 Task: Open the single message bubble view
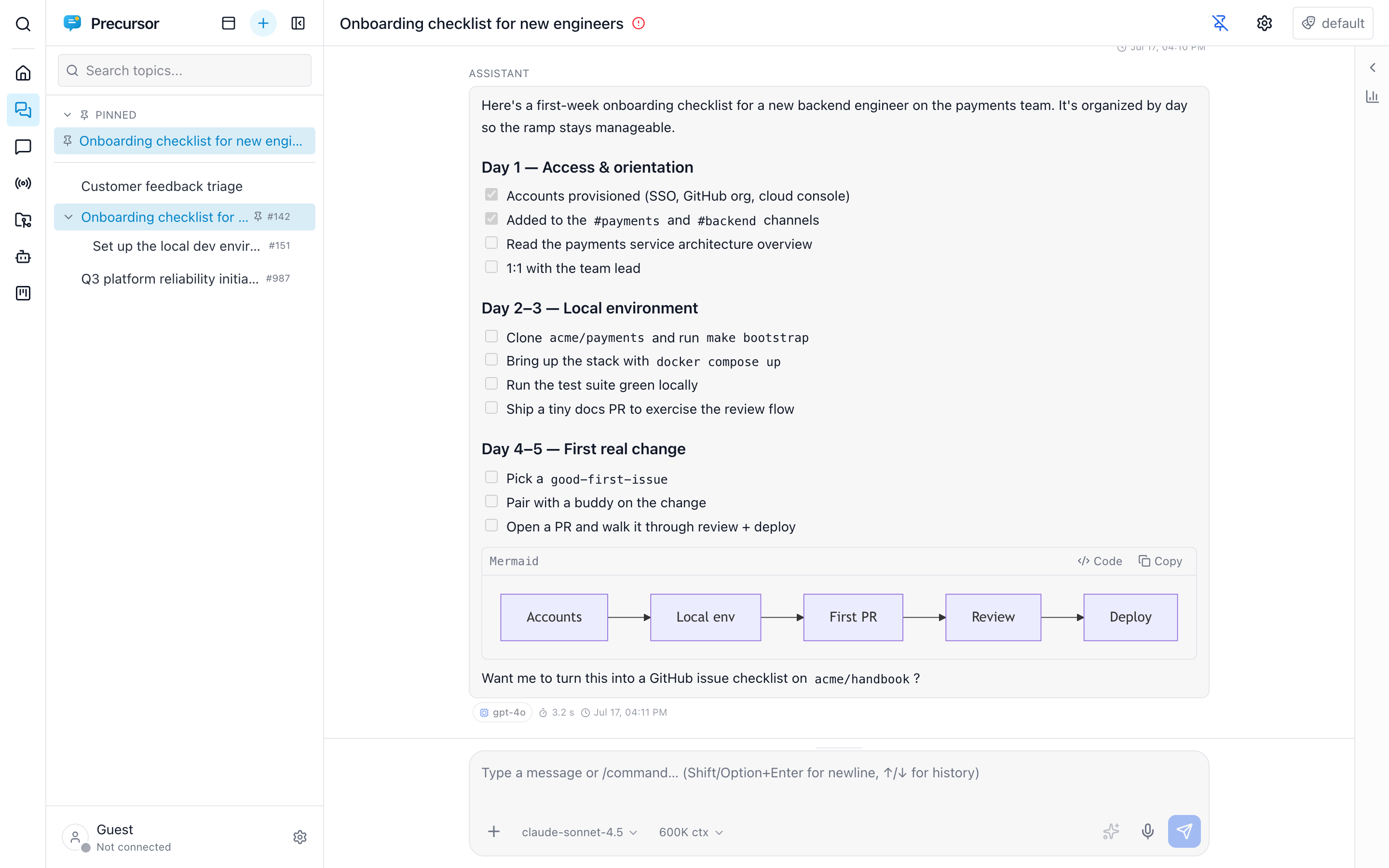click(23, 147)
